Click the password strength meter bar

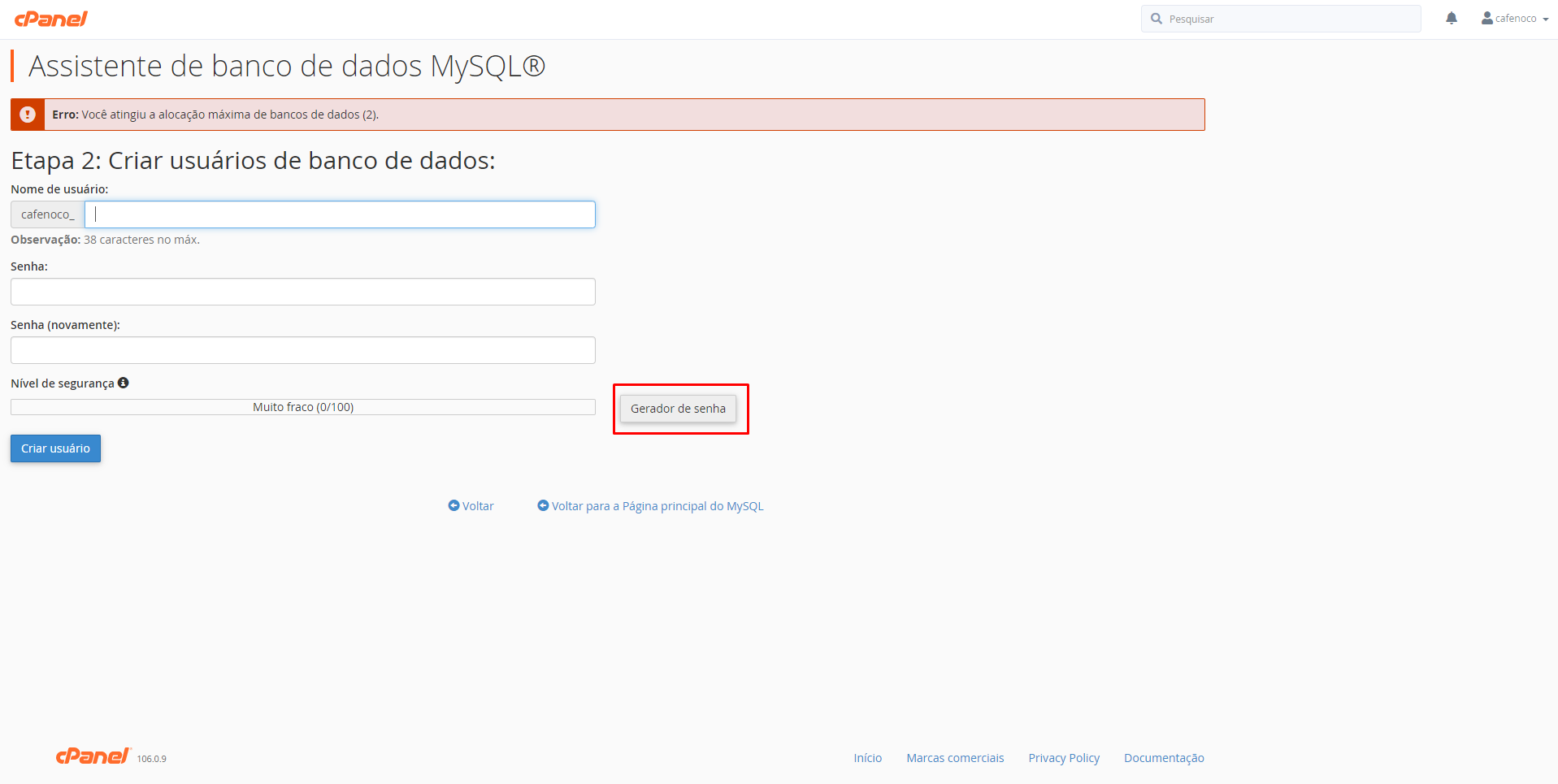pos(303,407)
